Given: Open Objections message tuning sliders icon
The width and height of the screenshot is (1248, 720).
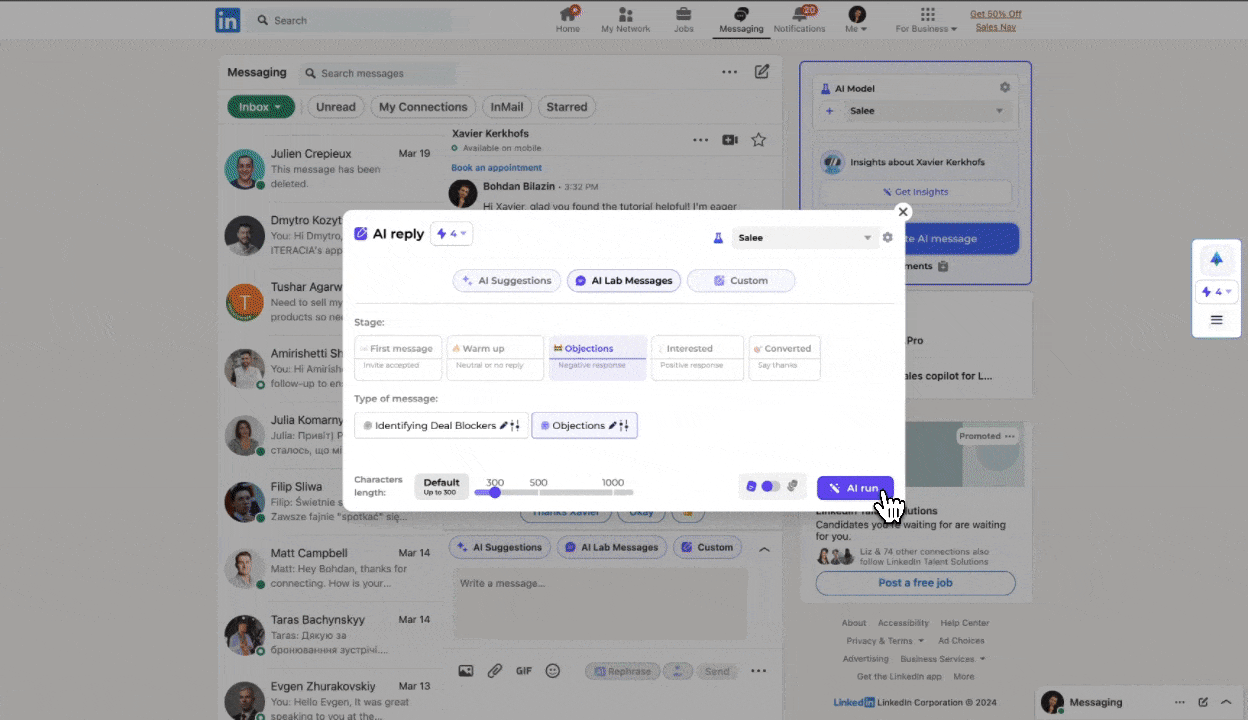Looking at the screenshot, I should [624, 425].
